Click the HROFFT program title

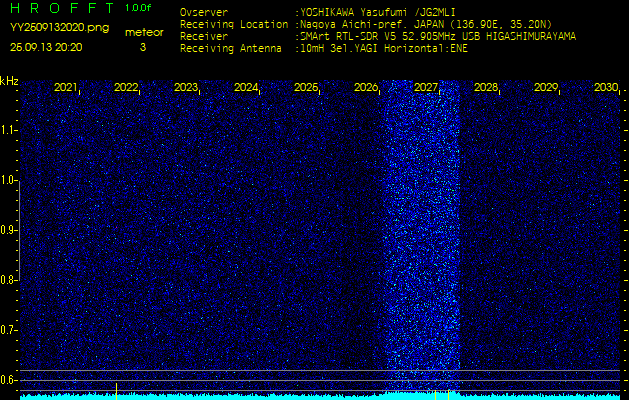[x=62, y=8]
